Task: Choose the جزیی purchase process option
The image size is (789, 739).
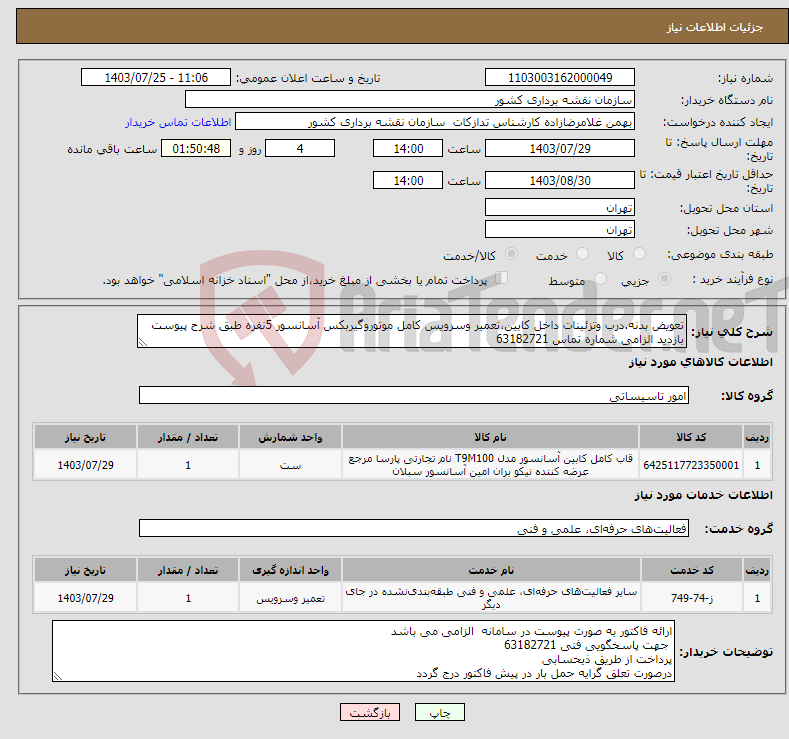Action: (x=664, y=279)
